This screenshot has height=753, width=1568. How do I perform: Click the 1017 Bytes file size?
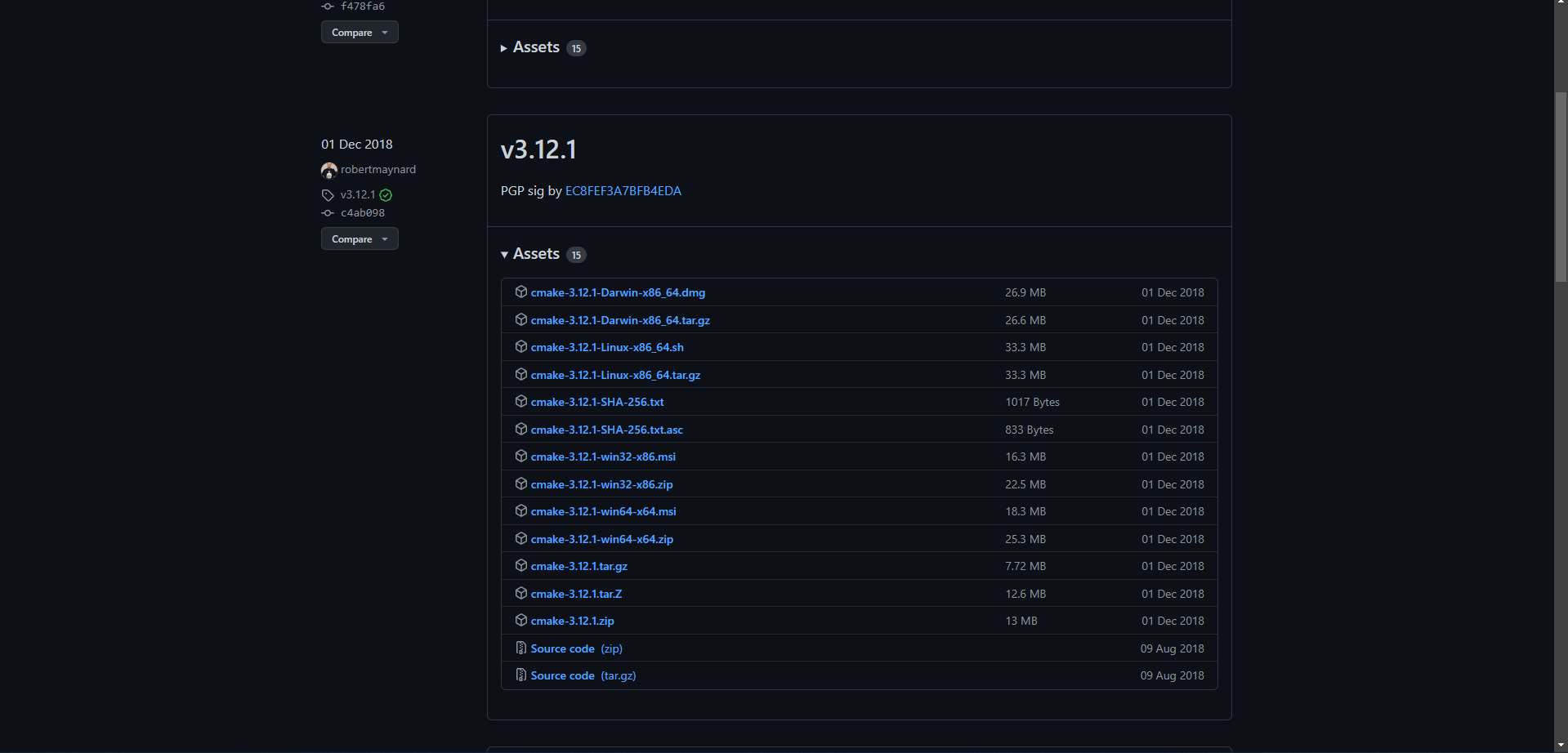point(1033,402)
